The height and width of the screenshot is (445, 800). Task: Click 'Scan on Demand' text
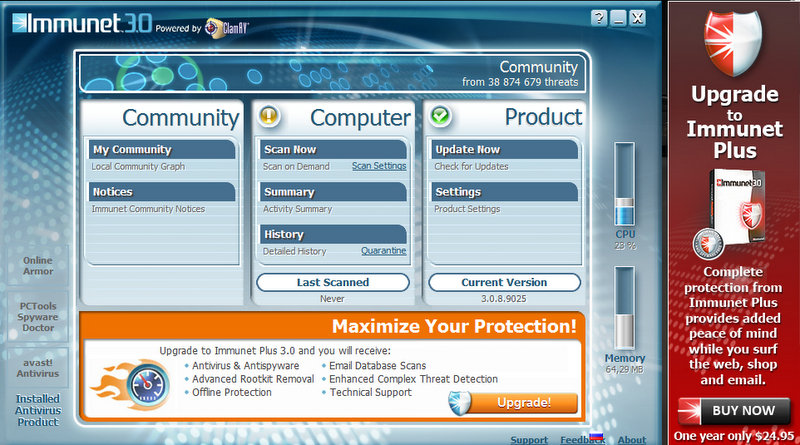(x=296, y=166)
